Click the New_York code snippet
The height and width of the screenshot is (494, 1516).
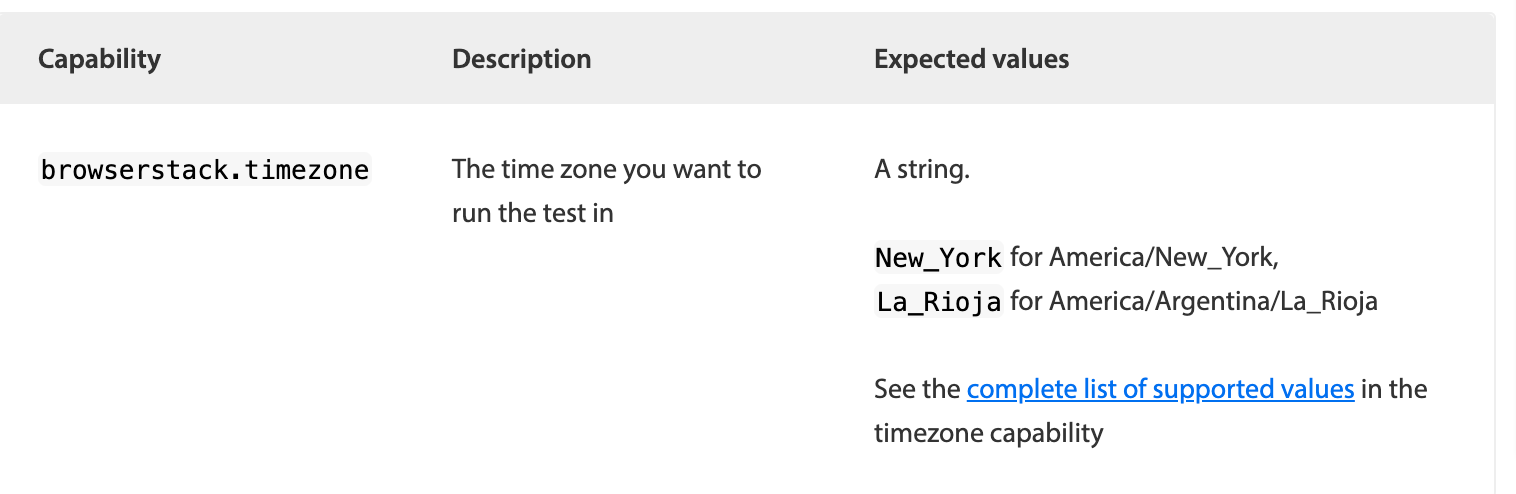coord(938,258)
